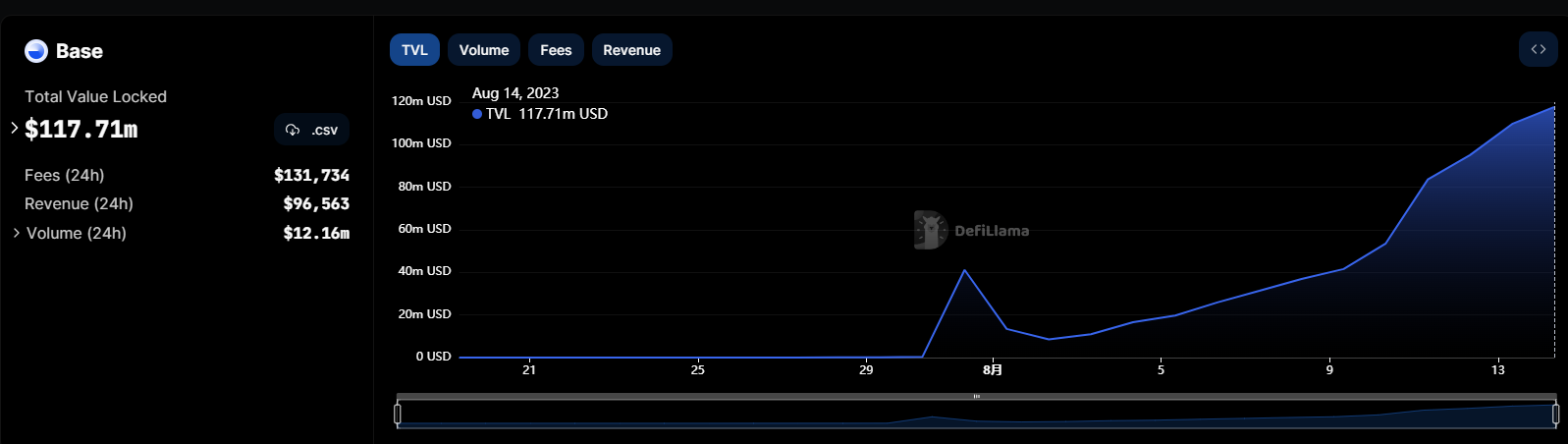Enable the Volume chart series
This screenshot has width=1568, height=444.
[483, 50]
